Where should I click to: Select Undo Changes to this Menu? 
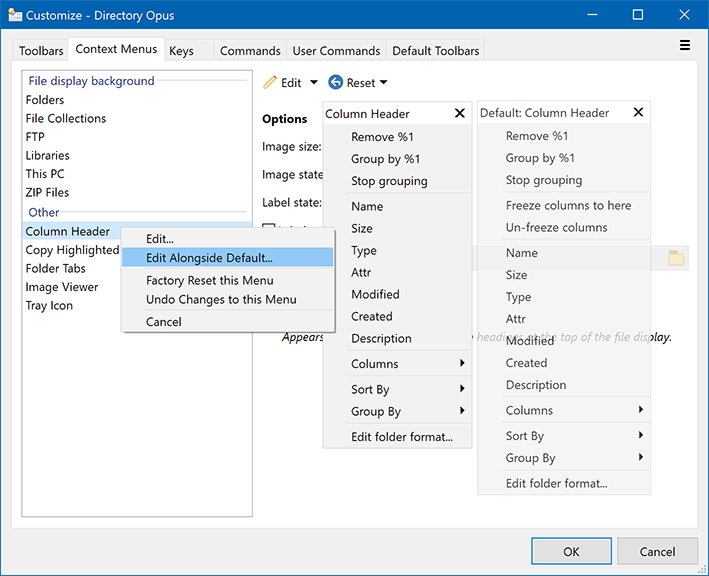(227, 299)
